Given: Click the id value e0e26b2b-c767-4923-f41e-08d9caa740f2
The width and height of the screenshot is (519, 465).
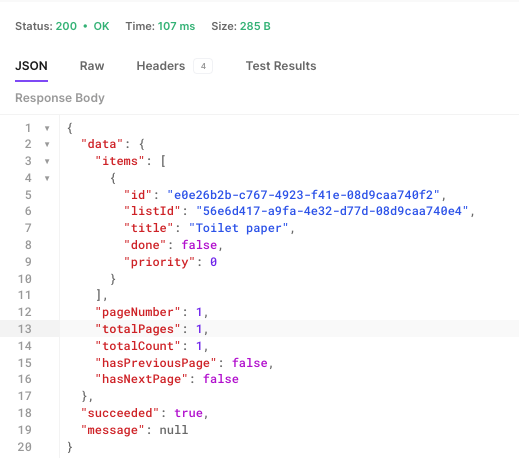Looking at the screenshot, I should point(303,195).
